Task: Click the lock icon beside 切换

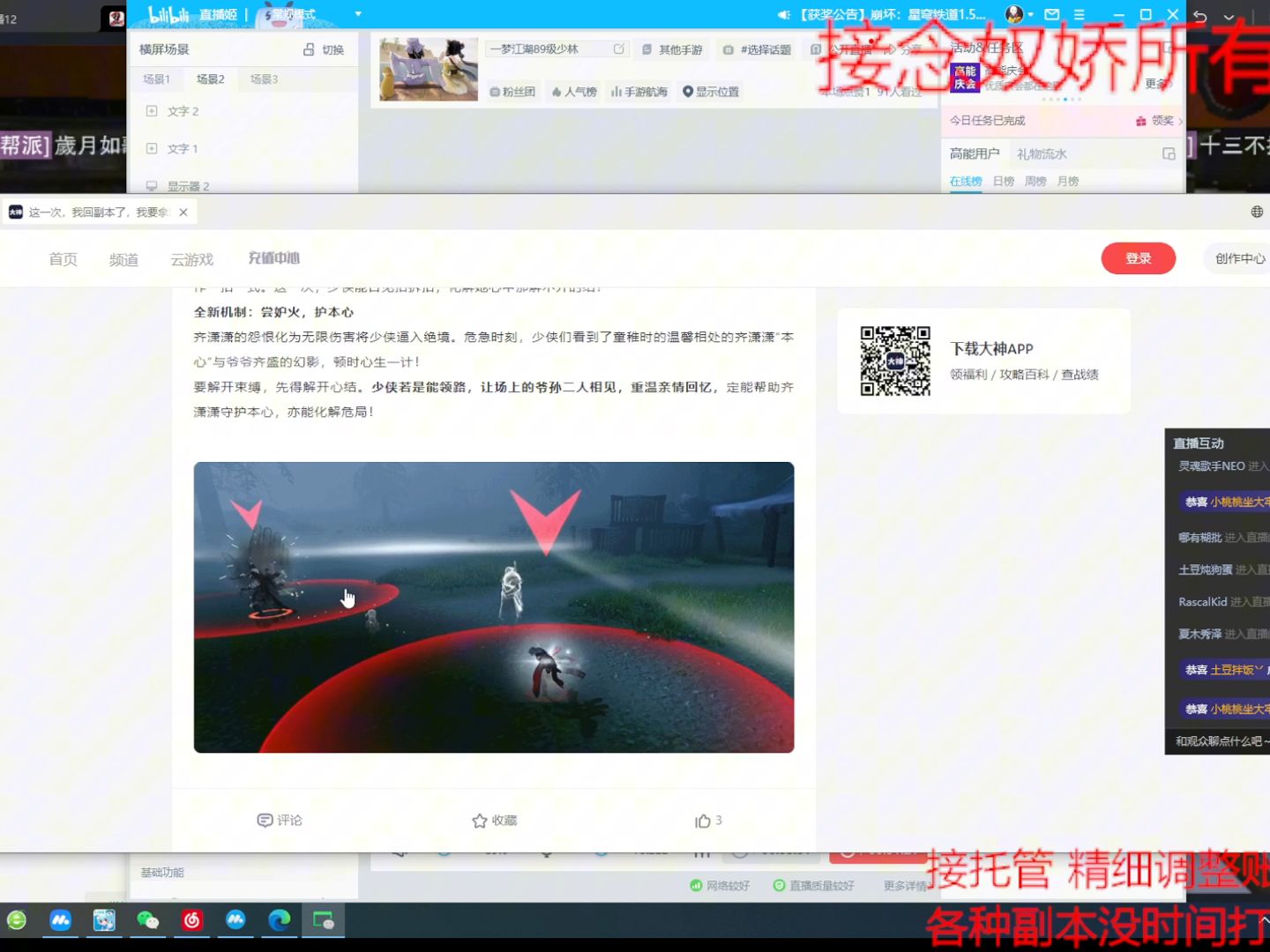Action: coord(309,49)
